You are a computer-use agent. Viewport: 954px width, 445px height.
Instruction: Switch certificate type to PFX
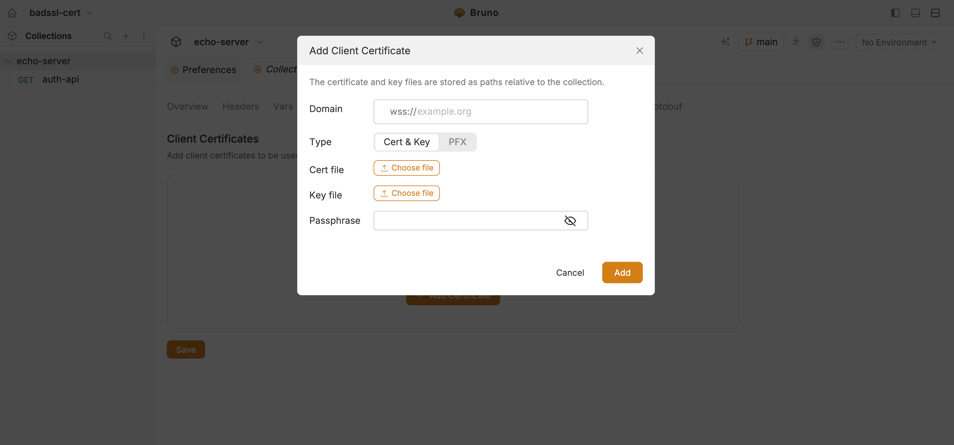point(458,142)
